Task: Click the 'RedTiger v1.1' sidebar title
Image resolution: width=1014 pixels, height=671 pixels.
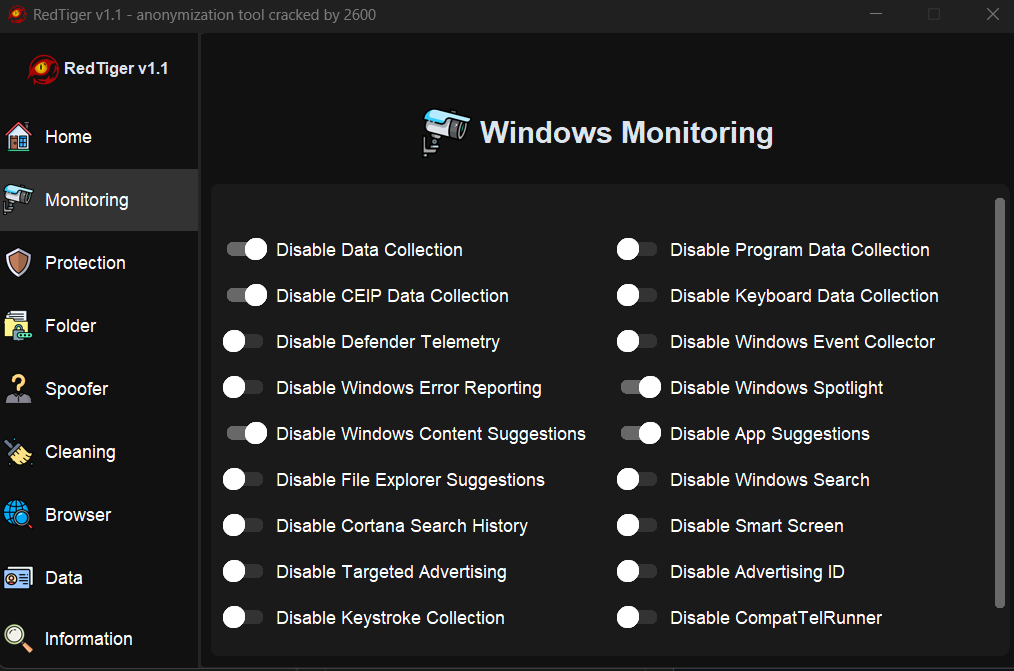Action: pyautogui.click(x=116, y=69)
